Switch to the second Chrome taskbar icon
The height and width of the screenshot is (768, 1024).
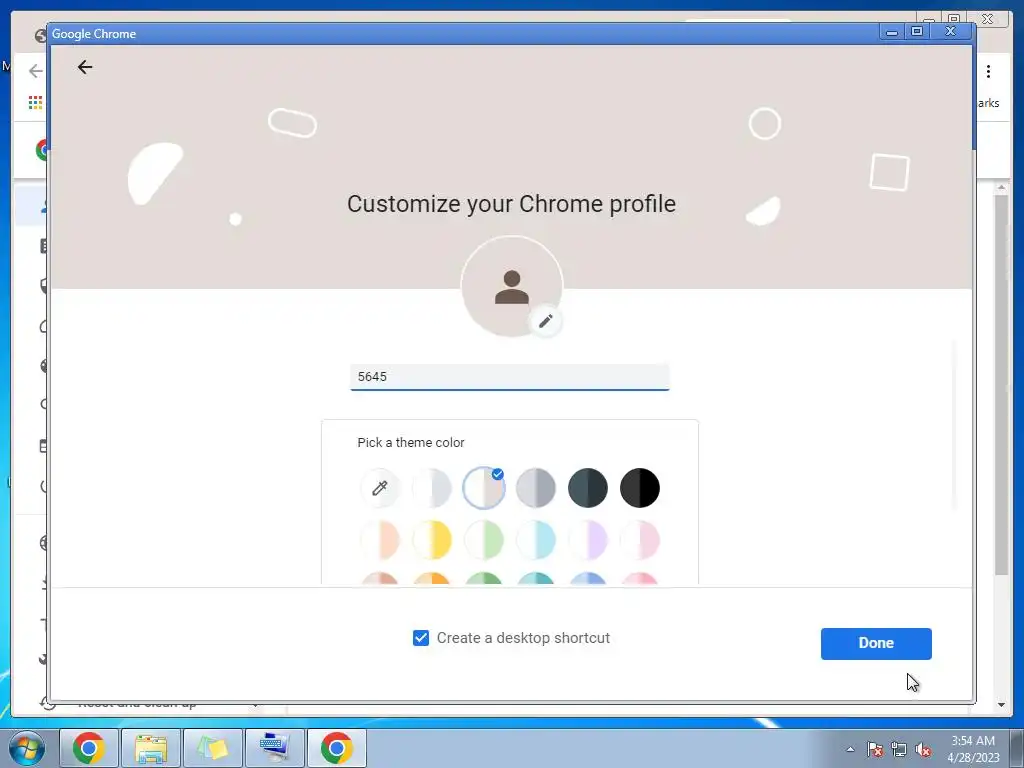click(337, 748)
